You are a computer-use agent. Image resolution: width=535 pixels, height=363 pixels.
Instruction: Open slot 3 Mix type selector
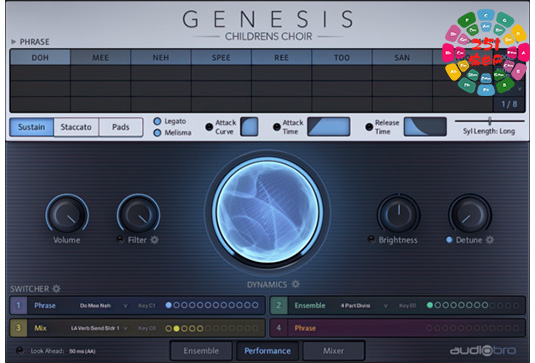(x=40, y=328)
